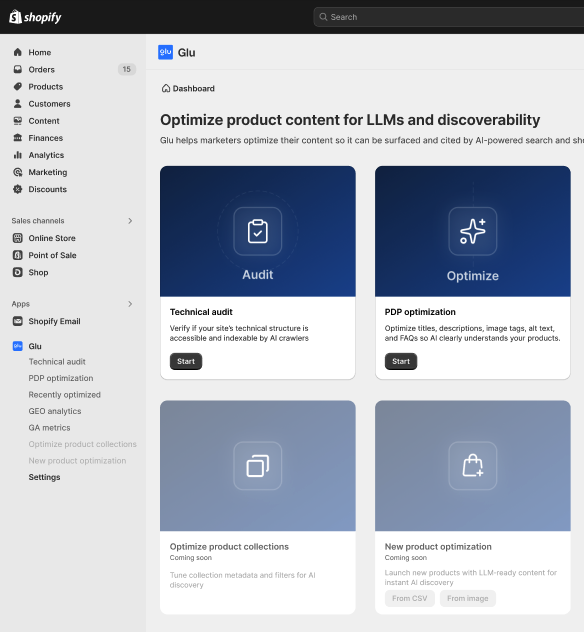Click the Products tag icon
Image resolution: width=584 pixels, height=632 pixels.
(17, 87)
